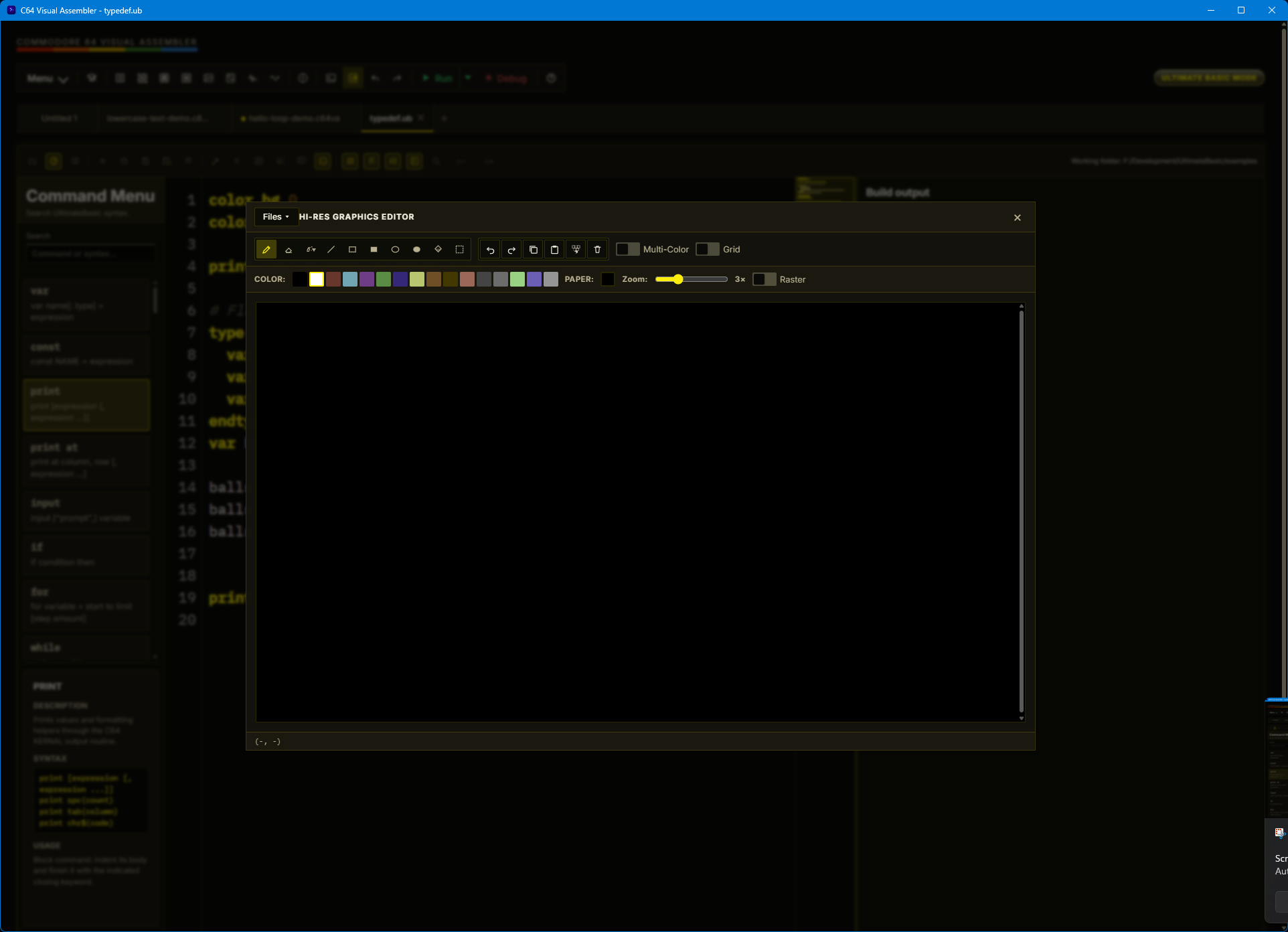Select the filled Rectangle tool

[x=374, y=250]
